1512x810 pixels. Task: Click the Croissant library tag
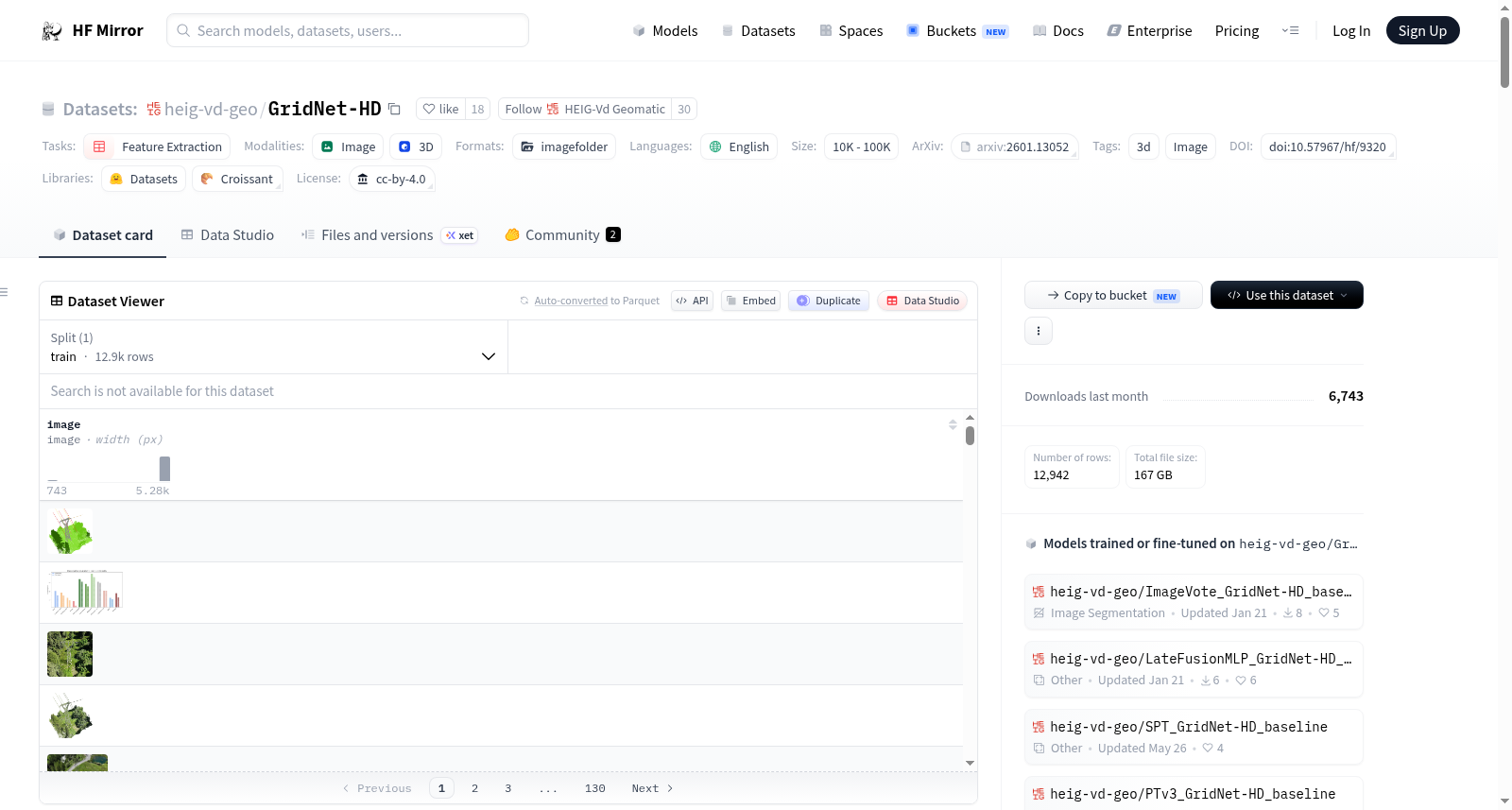(237, 179)
